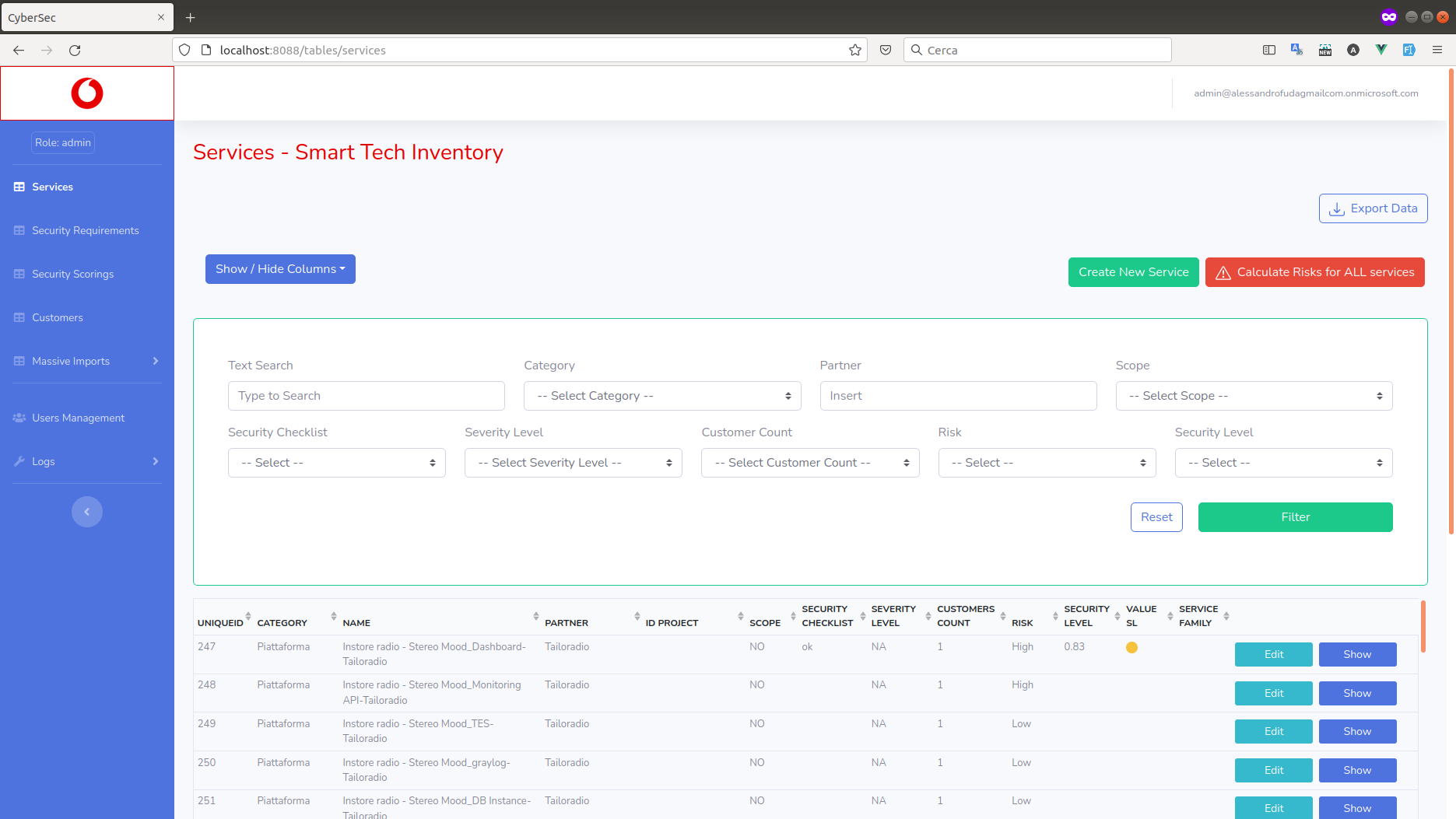Click the Vodafone logo in sidebar
This screenshot has width=1456, height=819.
tap(87, 93)
